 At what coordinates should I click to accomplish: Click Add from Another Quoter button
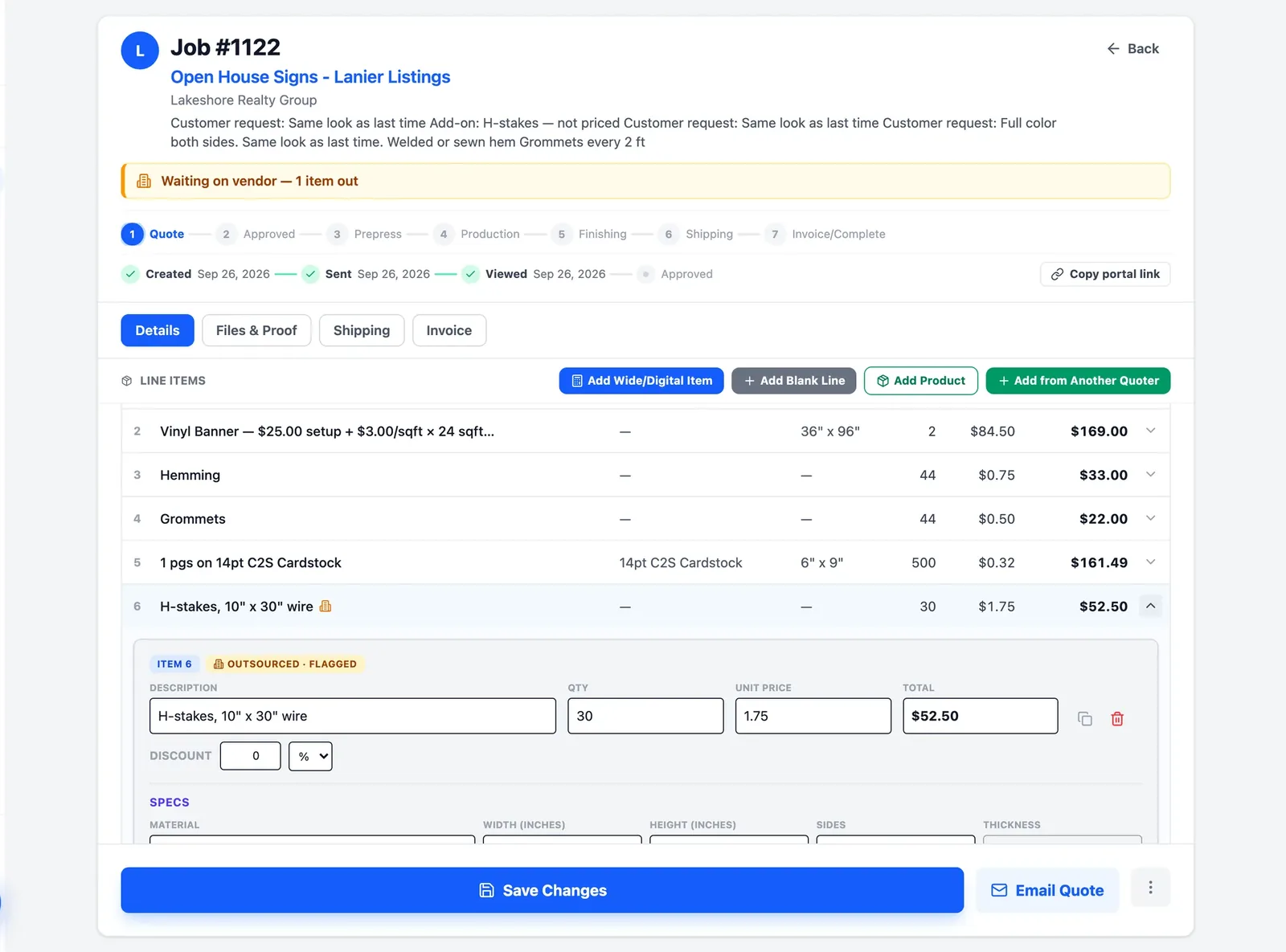(x=1078, y=381)
